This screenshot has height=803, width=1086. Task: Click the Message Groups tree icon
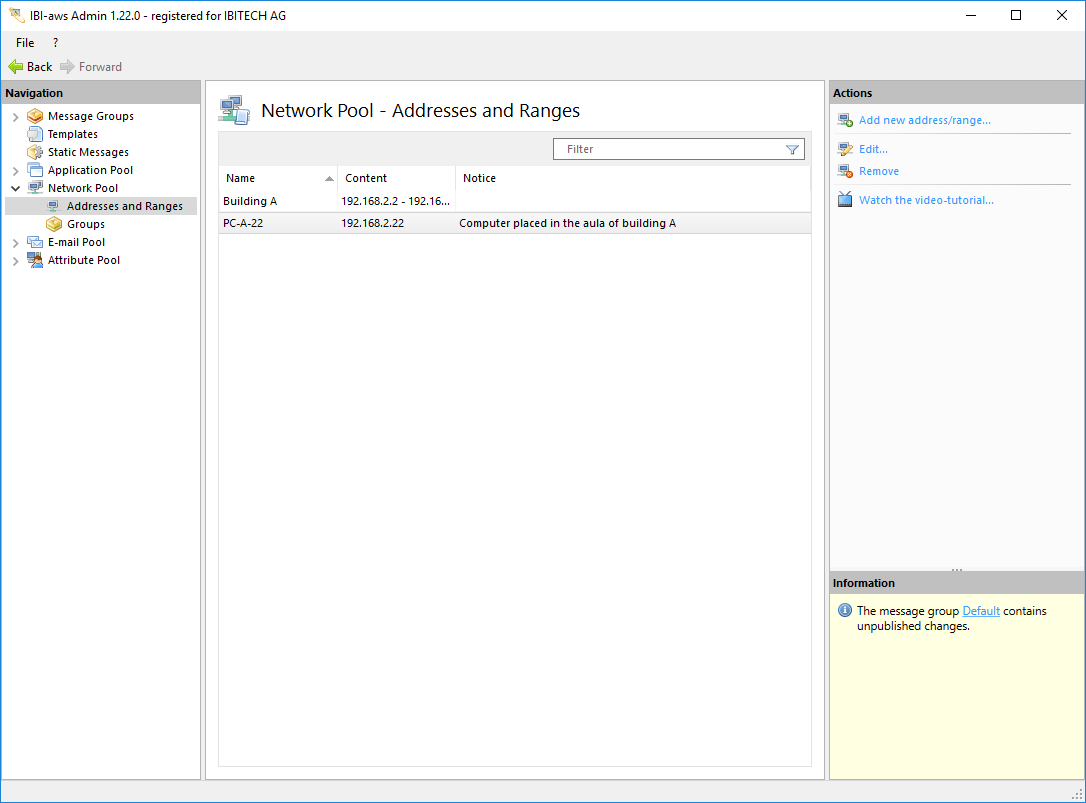point(36,116)
